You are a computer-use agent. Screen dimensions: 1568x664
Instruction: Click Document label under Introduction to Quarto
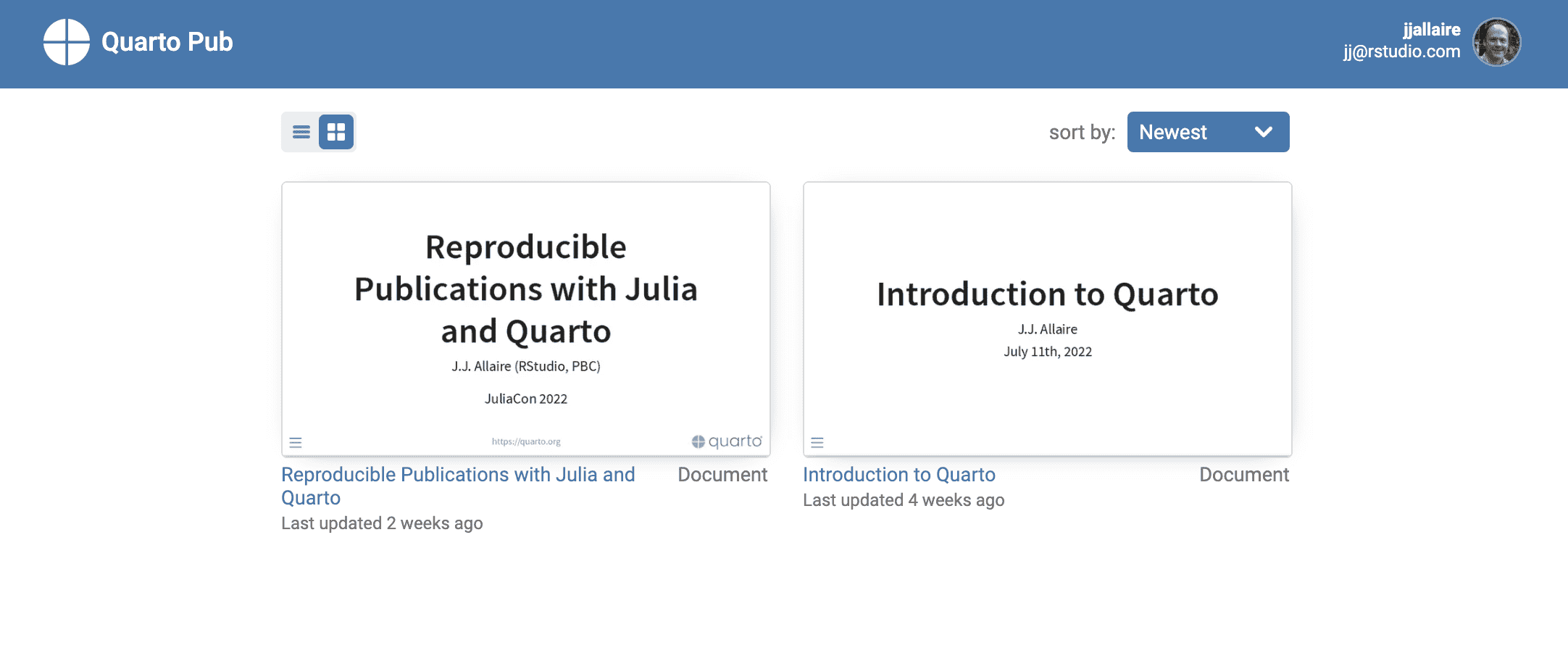tap(1243, 475)
